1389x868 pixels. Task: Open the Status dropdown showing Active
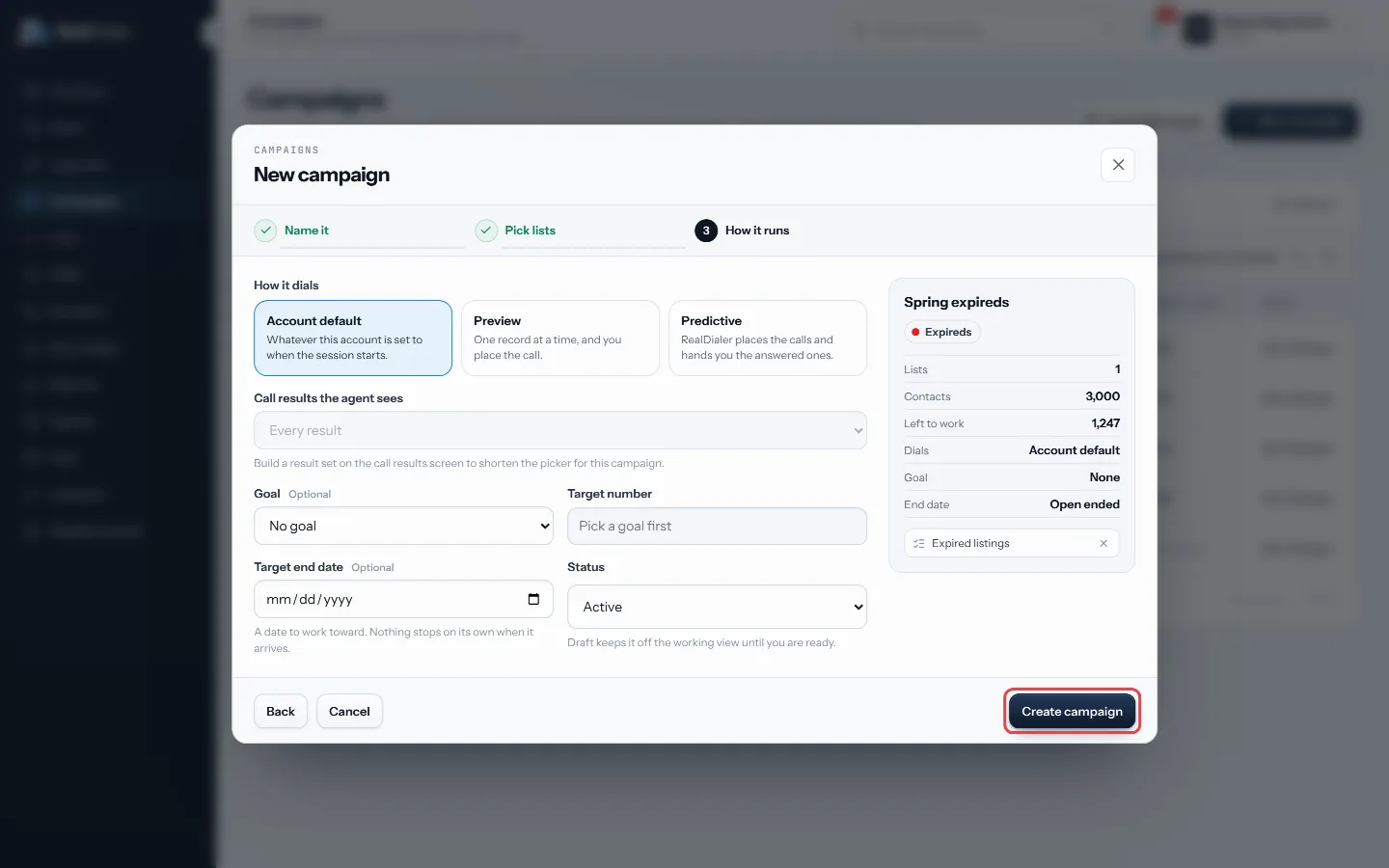coord(717,607)
